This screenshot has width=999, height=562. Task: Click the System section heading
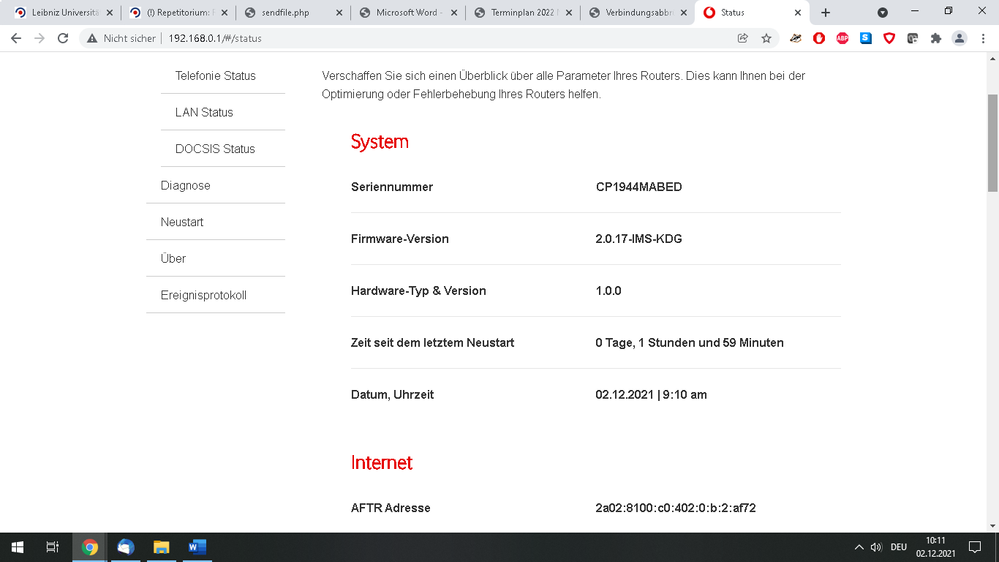pyautogui.click(x=380, y=141)
